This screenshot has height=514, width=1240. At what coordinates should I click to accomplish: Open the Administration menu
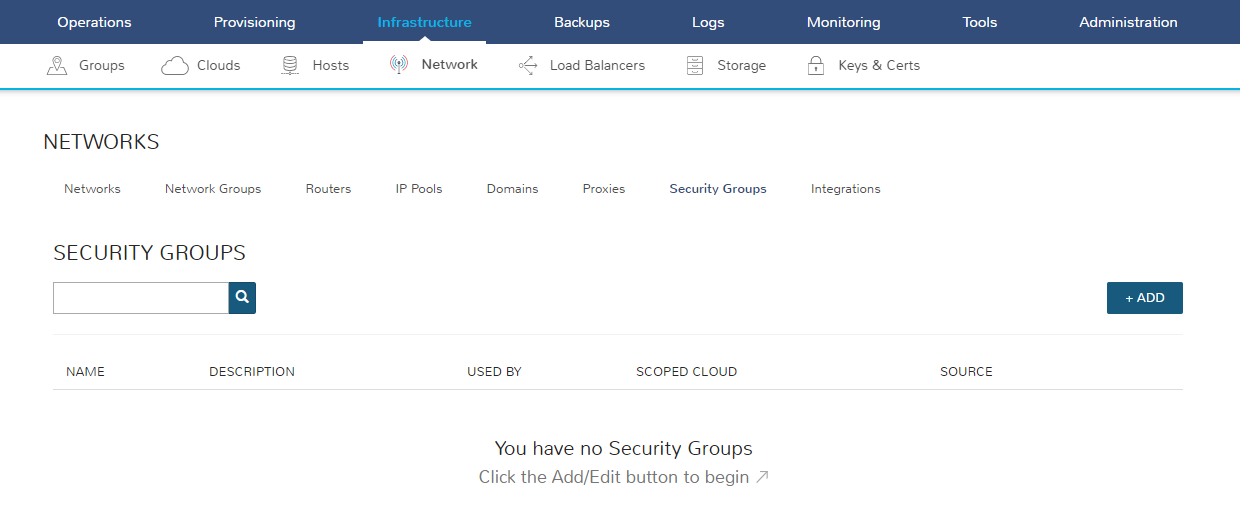(x=1128, y=22)
